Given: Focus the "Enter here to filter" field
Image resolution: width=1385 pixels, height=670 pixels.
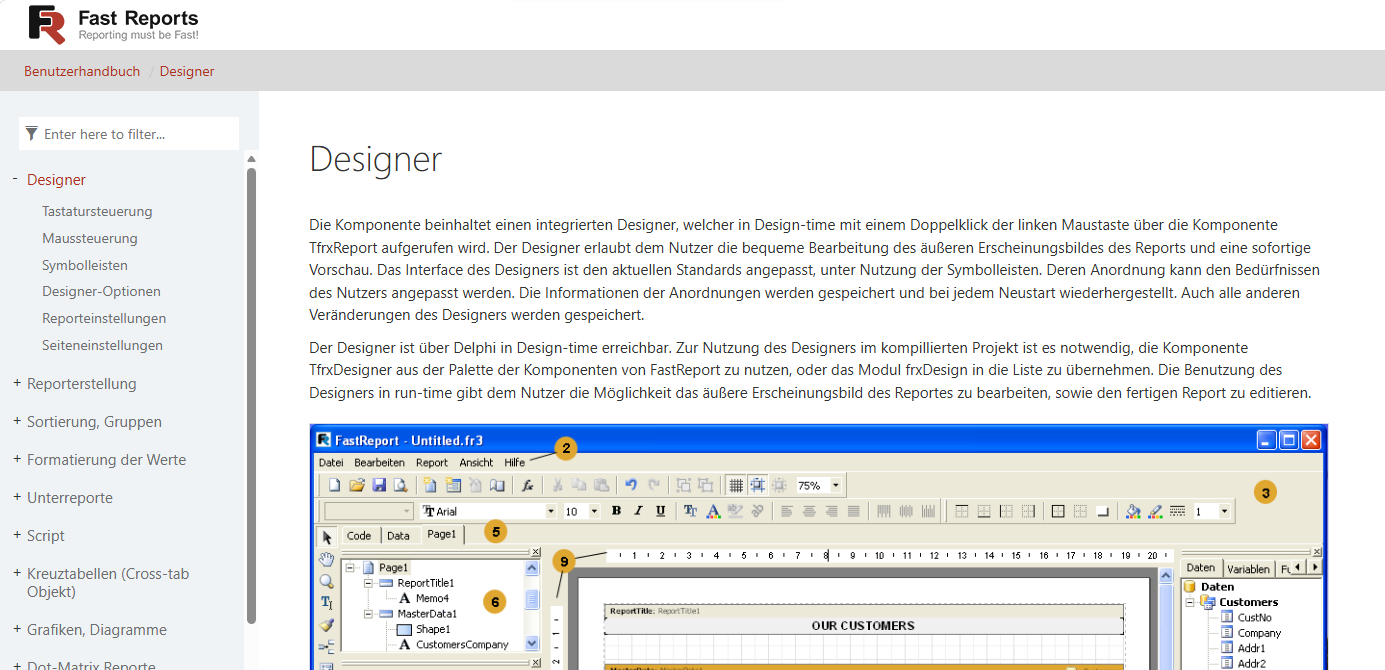Looking at the screenshot, I should (x=129, y=134).
